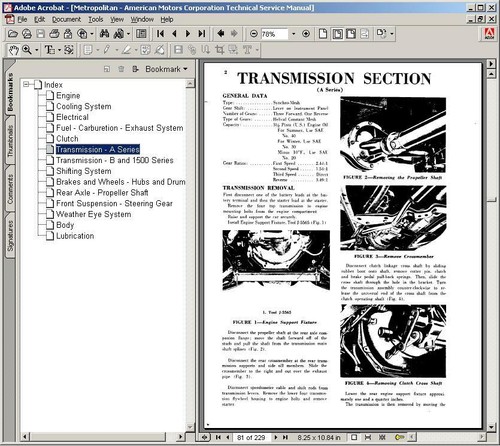Select the Text Select tool
500x446 pixels.
click(50, 50)
